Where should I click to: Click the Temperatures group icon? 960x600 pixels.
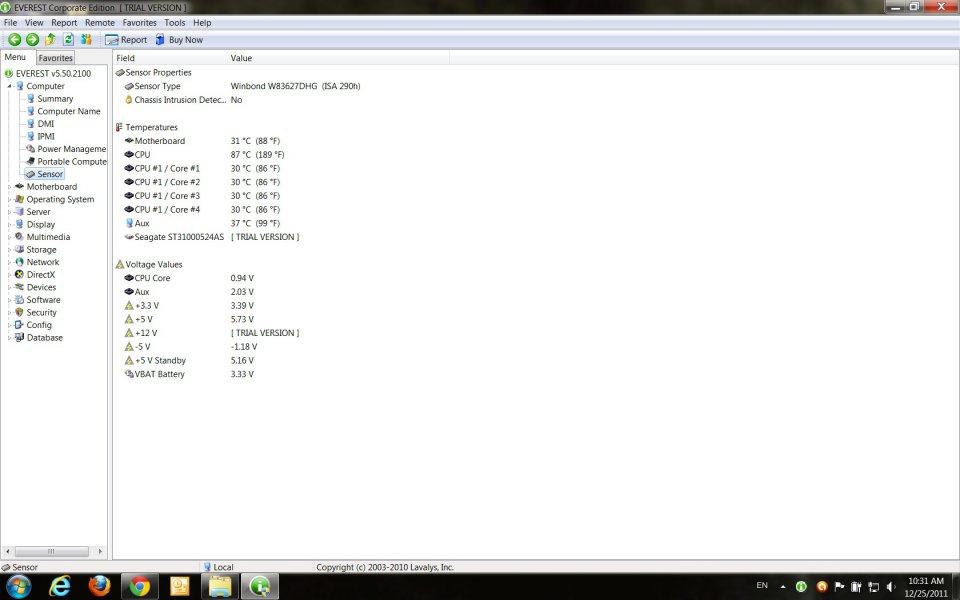click(119, 127)
